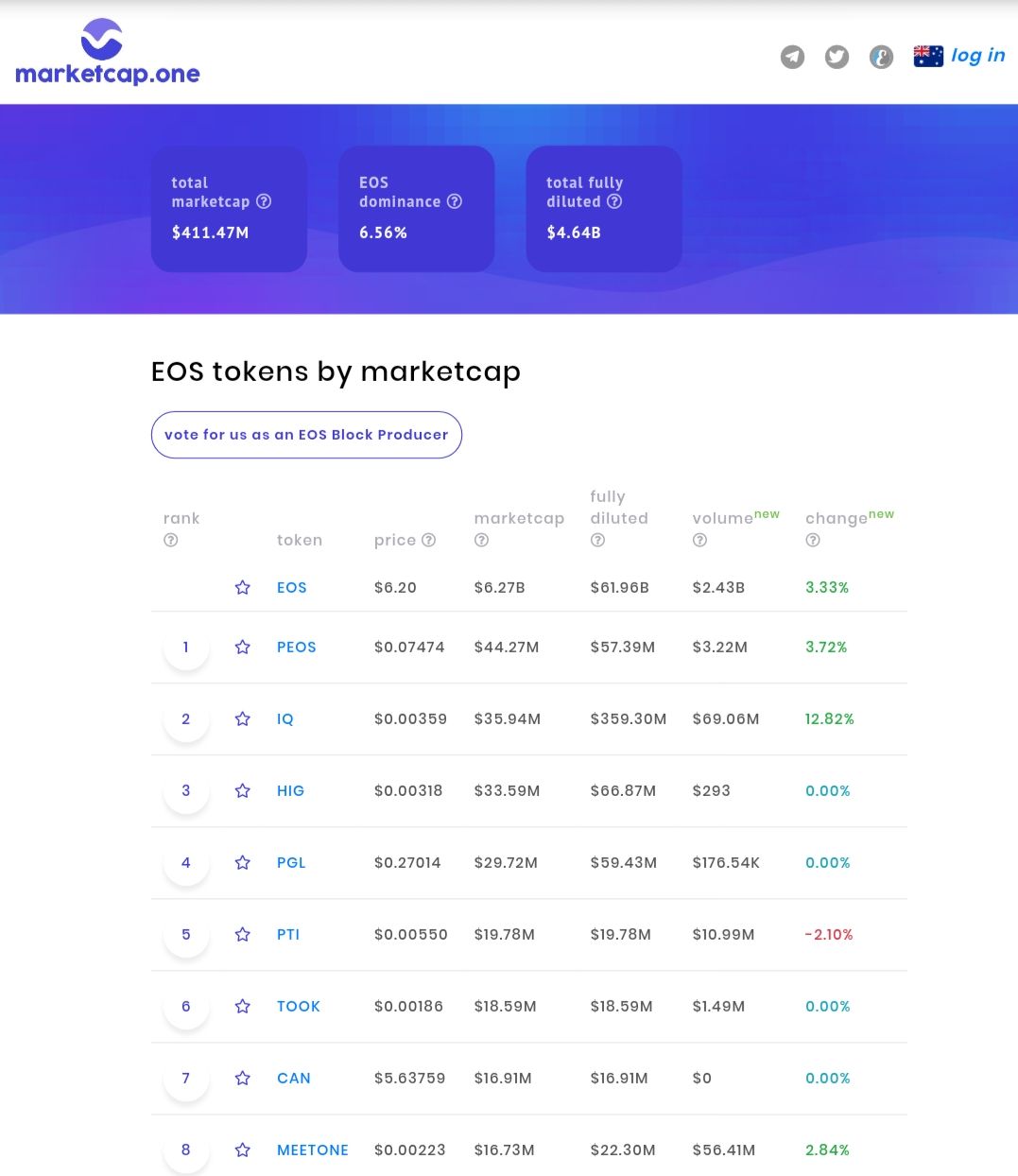Open the HIG token link

pyautogui.click(x=290, y=790)
